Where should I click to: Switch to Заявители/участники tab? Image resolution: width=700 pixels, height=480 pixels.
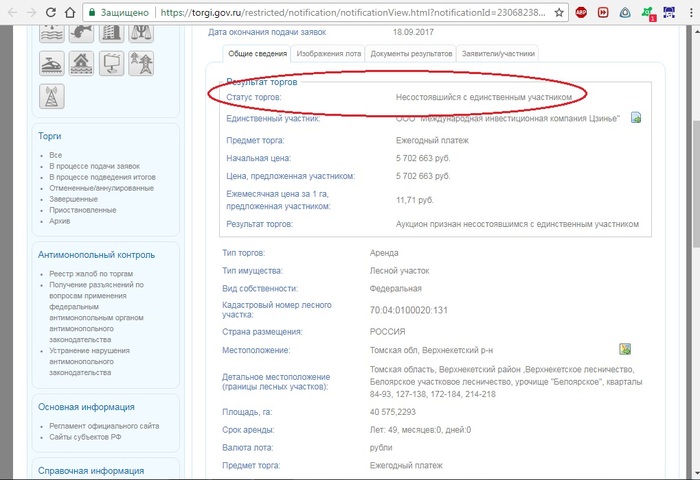(498, 54)
